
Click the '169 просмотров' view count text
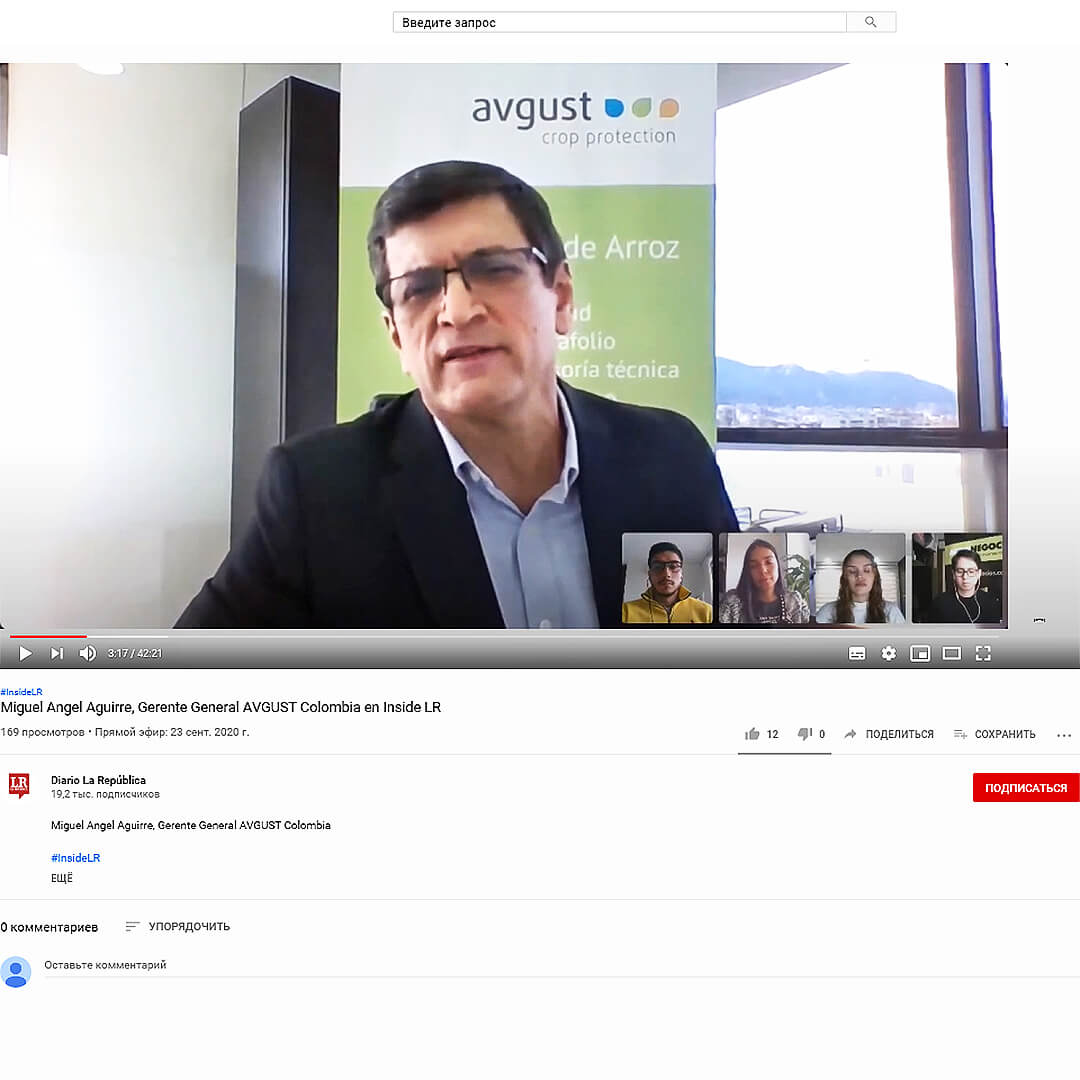pos(43,732)
